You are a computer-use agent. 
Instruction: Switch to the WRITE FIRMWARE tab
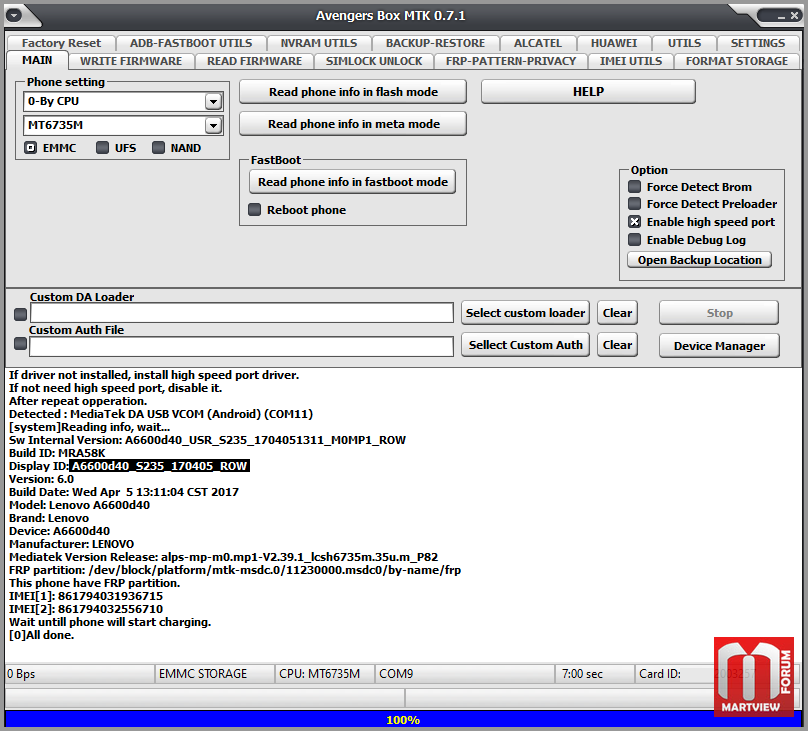click(131, 61)
